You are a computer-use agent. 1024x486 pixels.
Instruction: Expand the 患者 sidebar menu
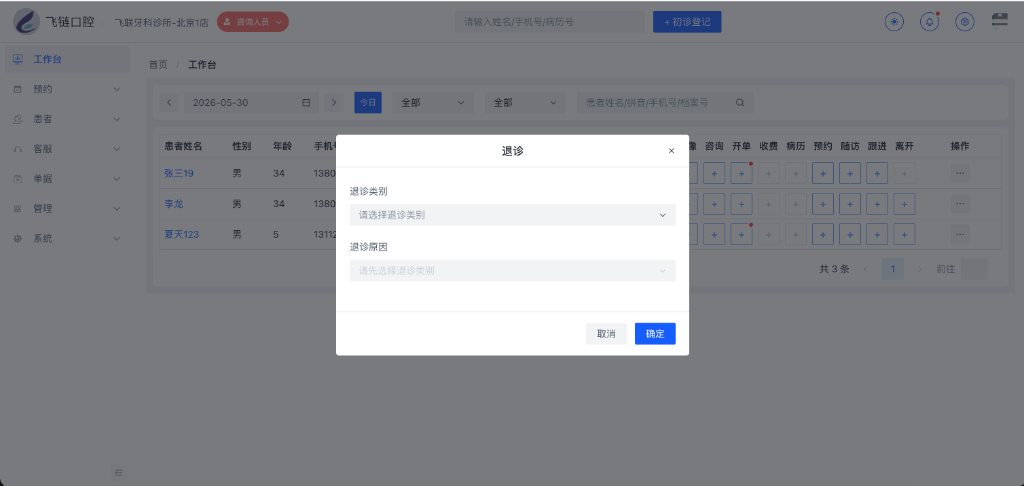tap(67, 120)
